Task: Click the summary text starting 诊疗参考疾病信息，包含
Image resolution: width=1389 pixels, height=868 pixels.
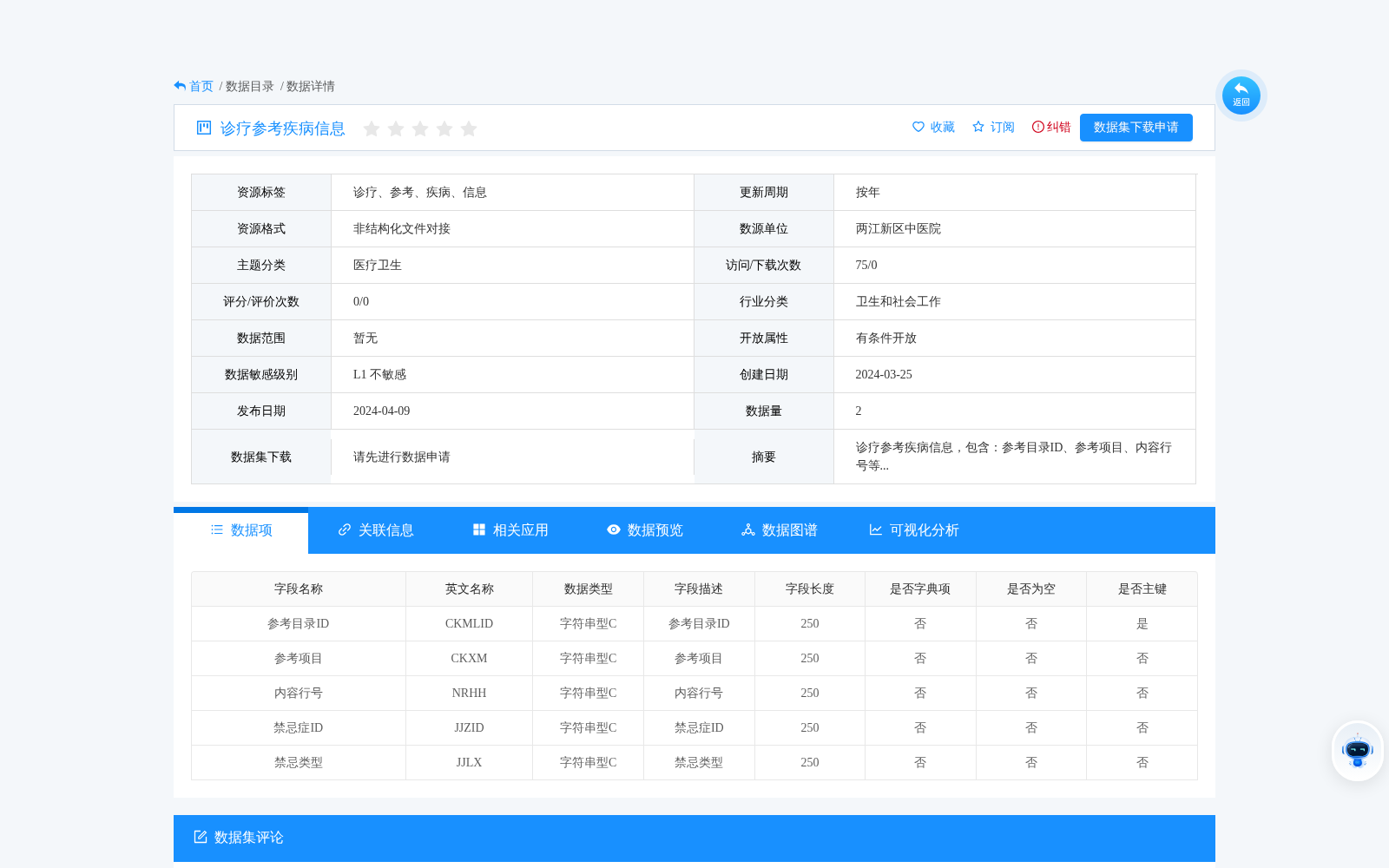Action: pyautogui.click(x=1013, y=457)
